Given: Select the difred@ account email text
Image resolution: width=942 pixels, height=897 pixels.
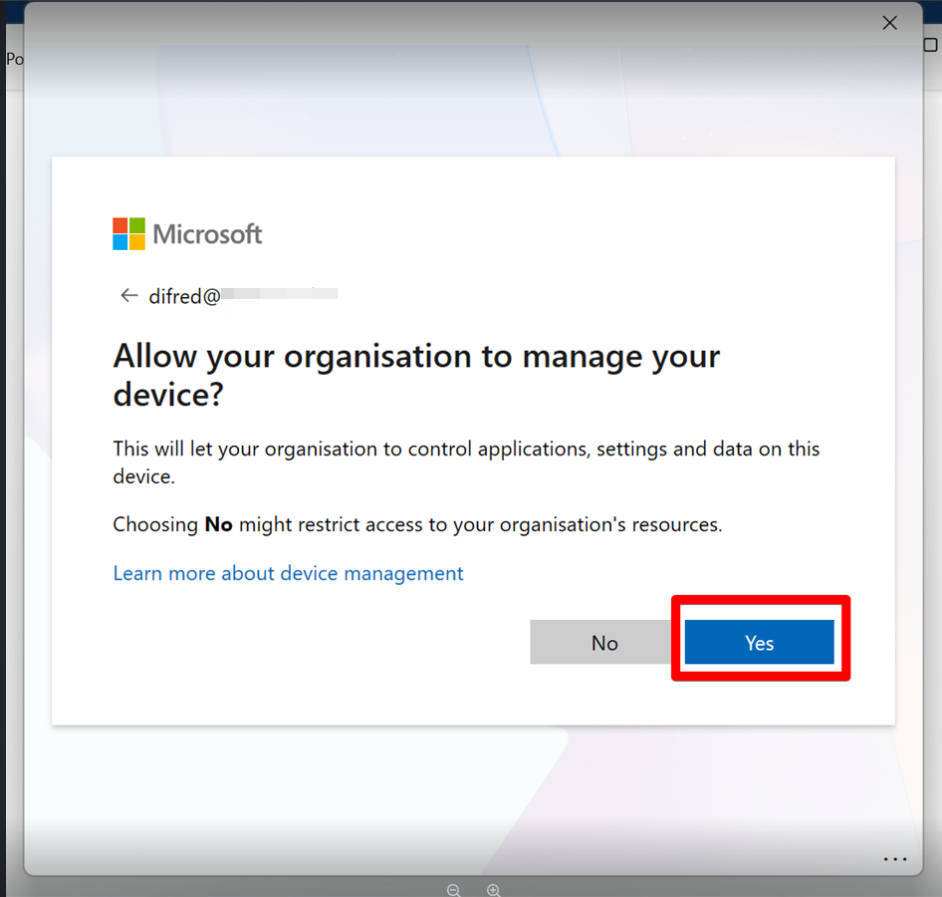Looking at the screenshot, I should click(184, 296).
